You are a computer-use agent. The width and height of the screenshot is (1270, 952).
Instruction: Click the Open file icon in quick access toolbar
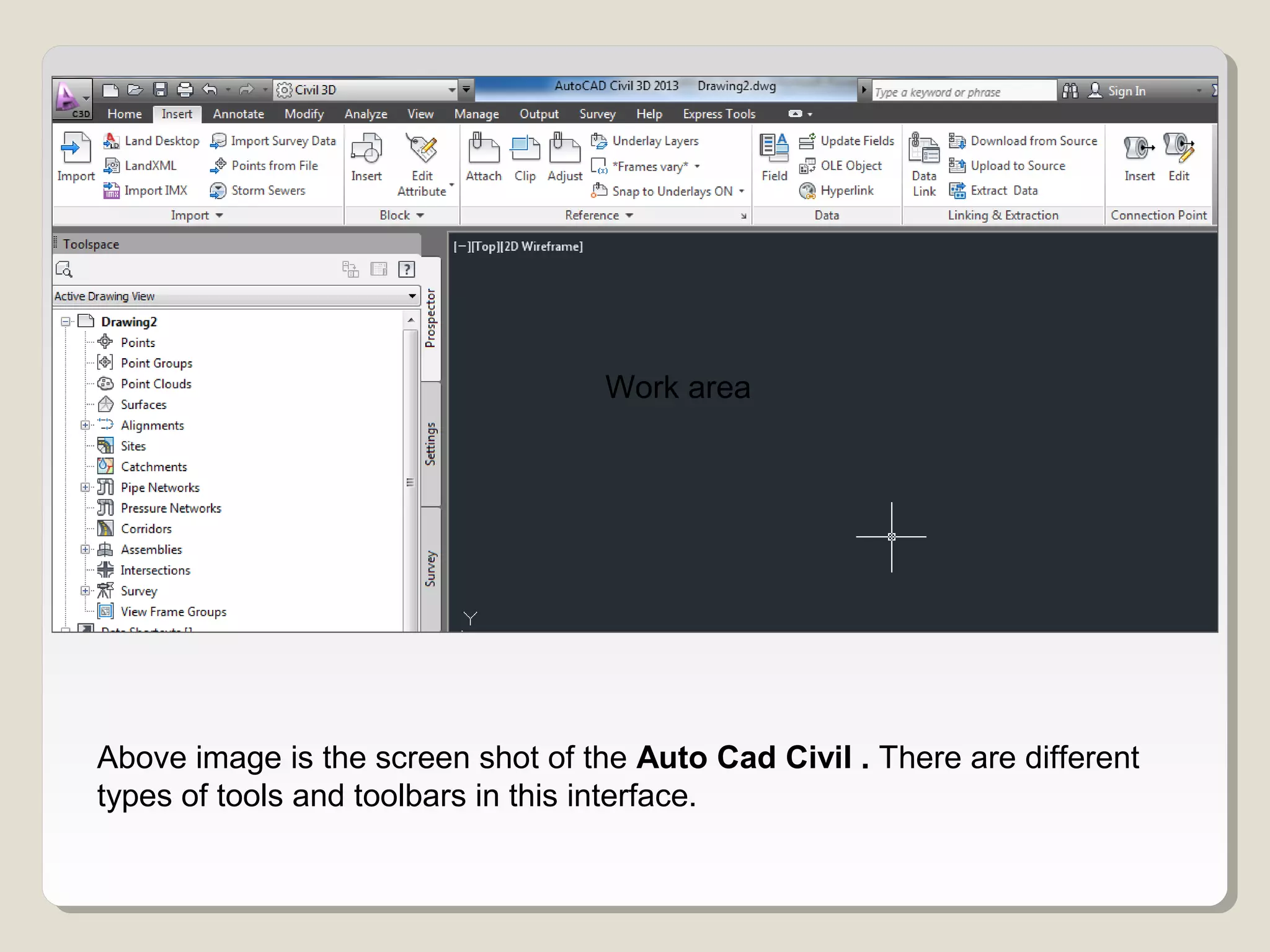[135, 90]
